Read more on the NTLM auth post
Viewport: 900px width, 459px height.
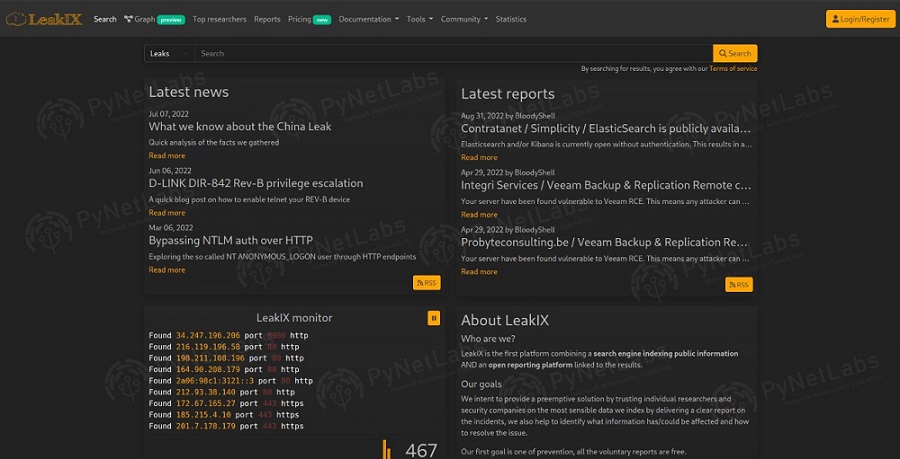(x=167, y=270)
